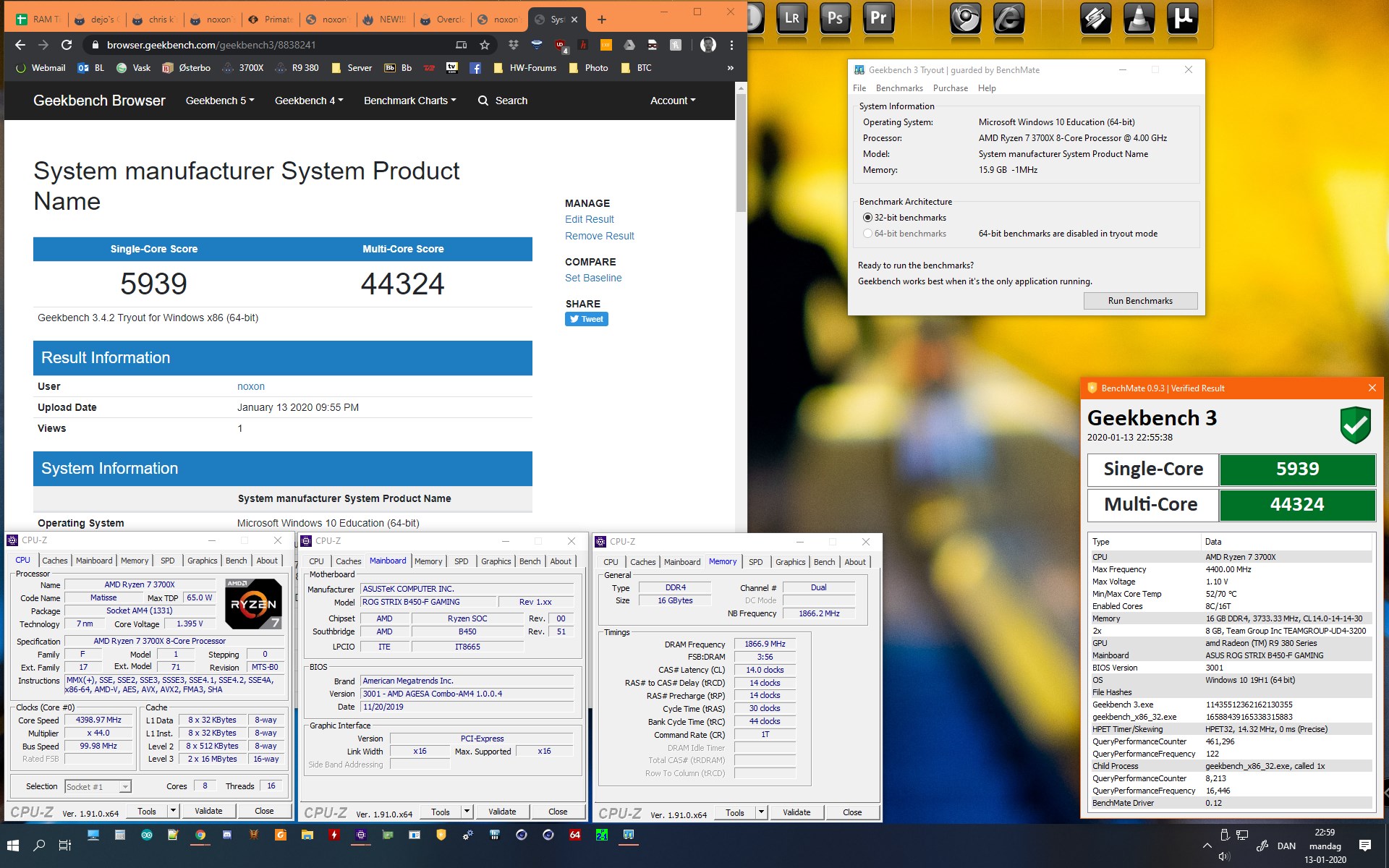Click the Geekbench page vertical scrollbar
The height and width of the screenshot is (868, 1389).
[x=740, y=152]
